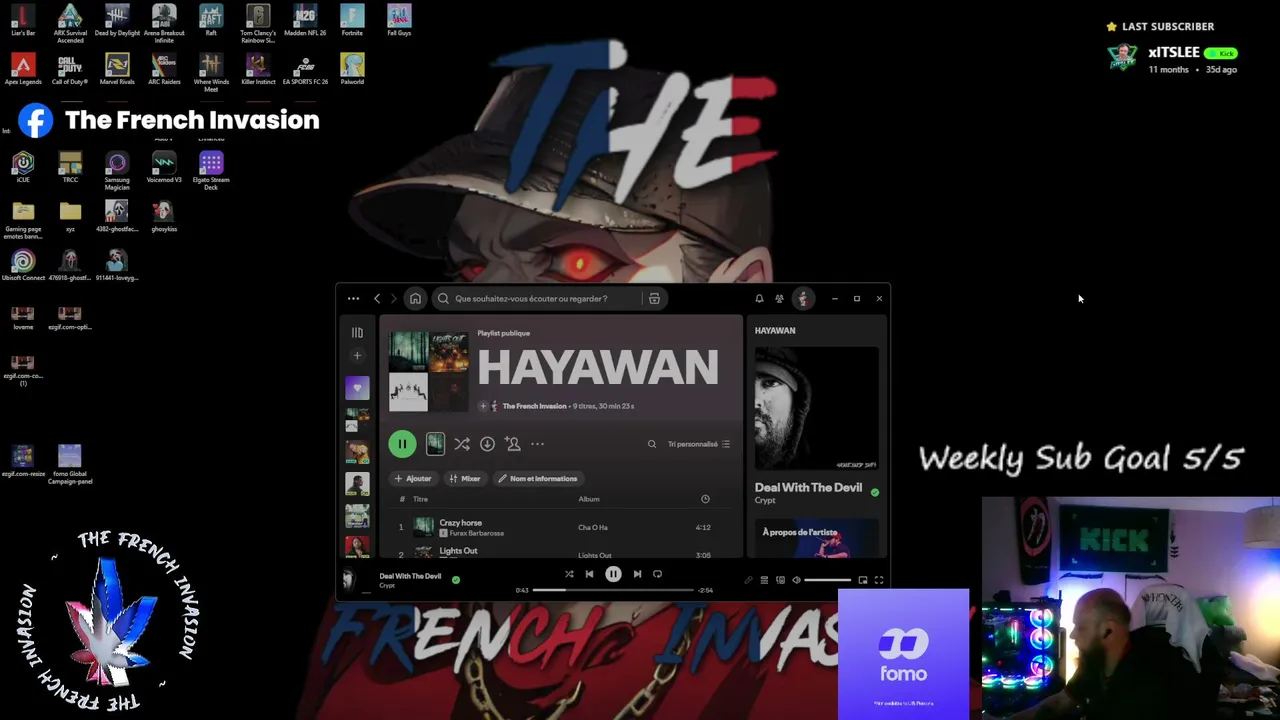The height and width of the screenshot is (720, 1280).
Task: Toggle repeat in the player bar
Action: [657, 574]
